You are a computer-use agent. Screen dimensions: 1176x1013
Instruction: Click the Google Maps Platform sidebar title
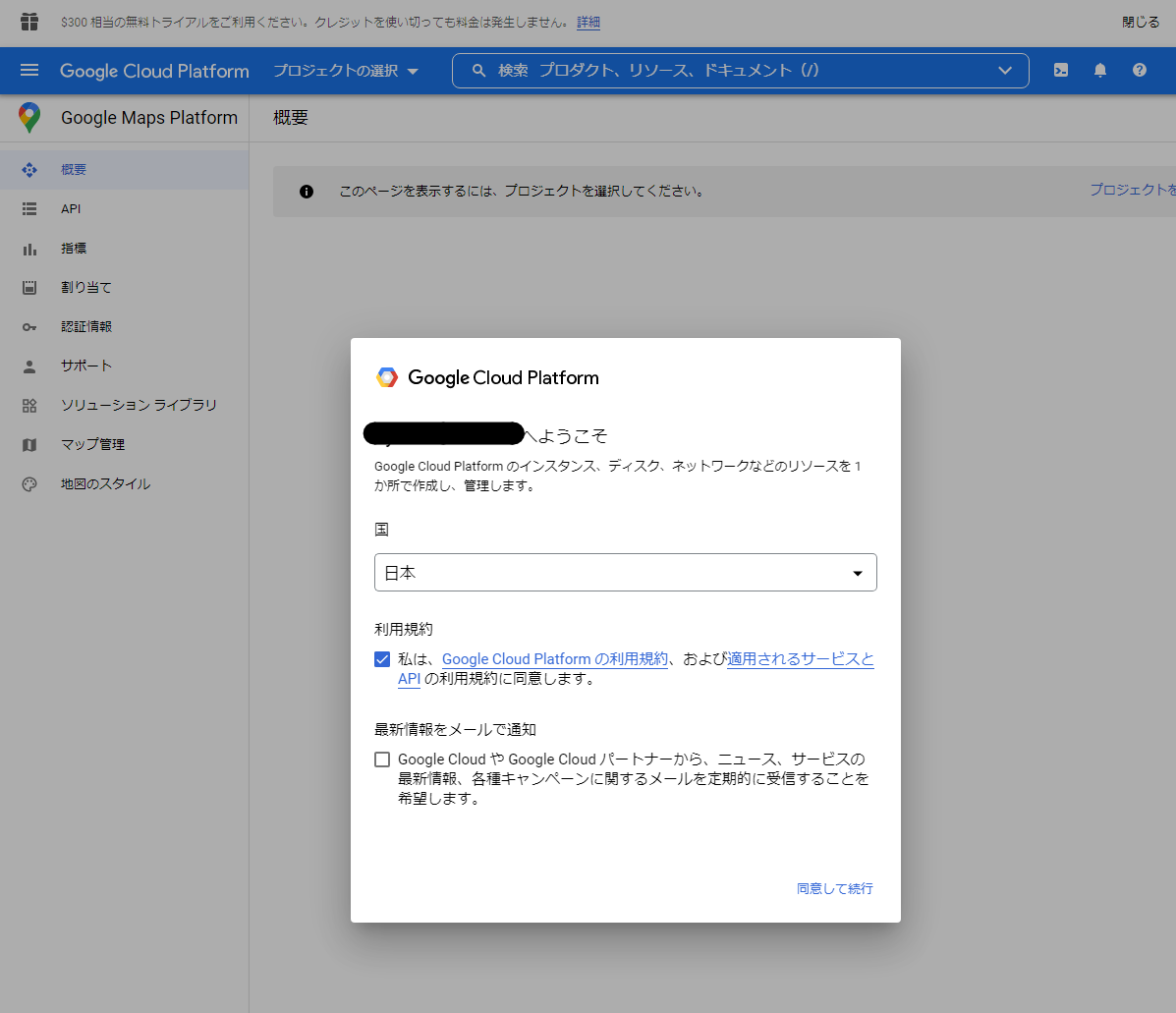click(x=149, y=118)
